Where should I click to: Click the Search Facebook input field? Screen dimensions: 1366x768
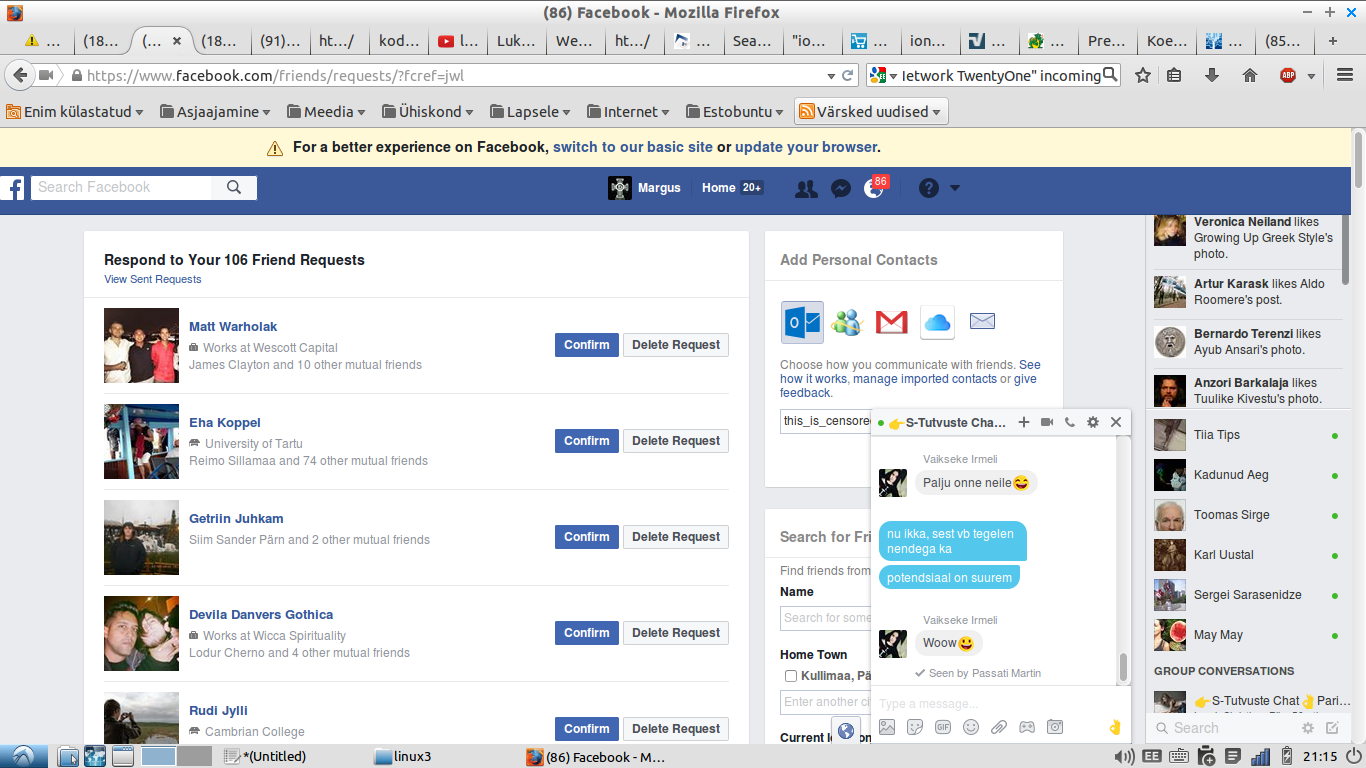tap(121, 187)
